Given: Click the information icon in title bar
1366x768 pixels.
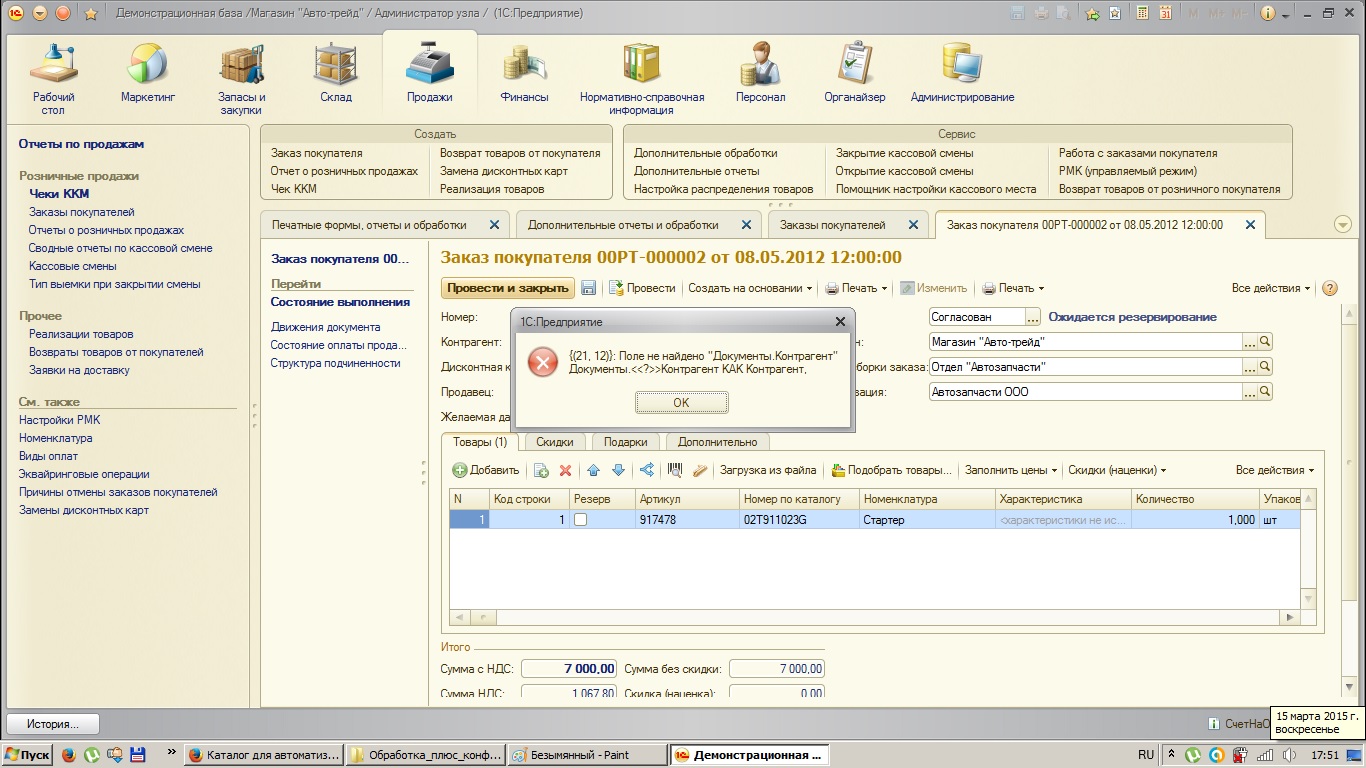Looking at the screenshot, I should [1268, 13].
